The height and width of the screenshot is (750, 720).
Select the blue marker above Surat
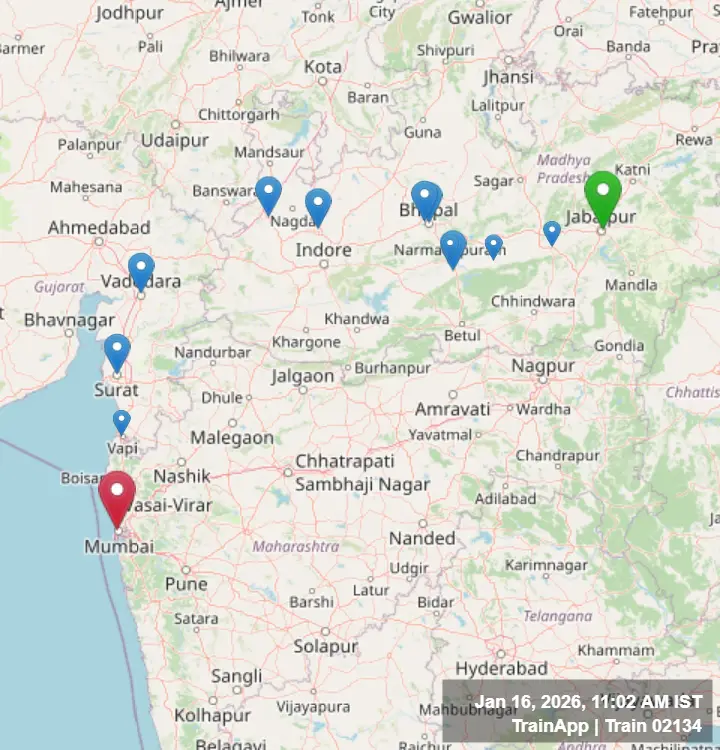click(x=117, y=353)
